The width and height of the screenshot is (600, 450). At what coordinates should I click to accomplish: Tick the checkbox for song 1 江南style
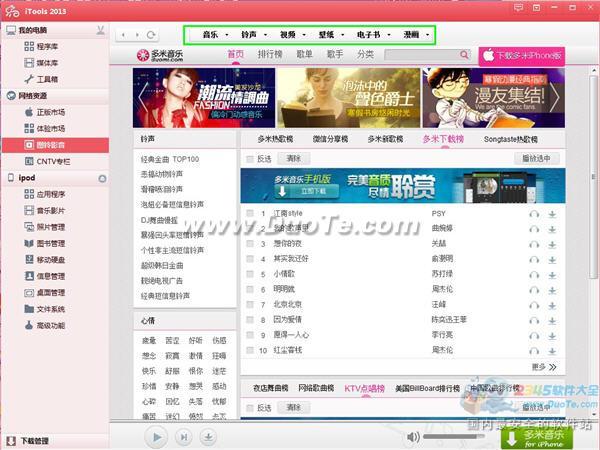pos(250,213)
